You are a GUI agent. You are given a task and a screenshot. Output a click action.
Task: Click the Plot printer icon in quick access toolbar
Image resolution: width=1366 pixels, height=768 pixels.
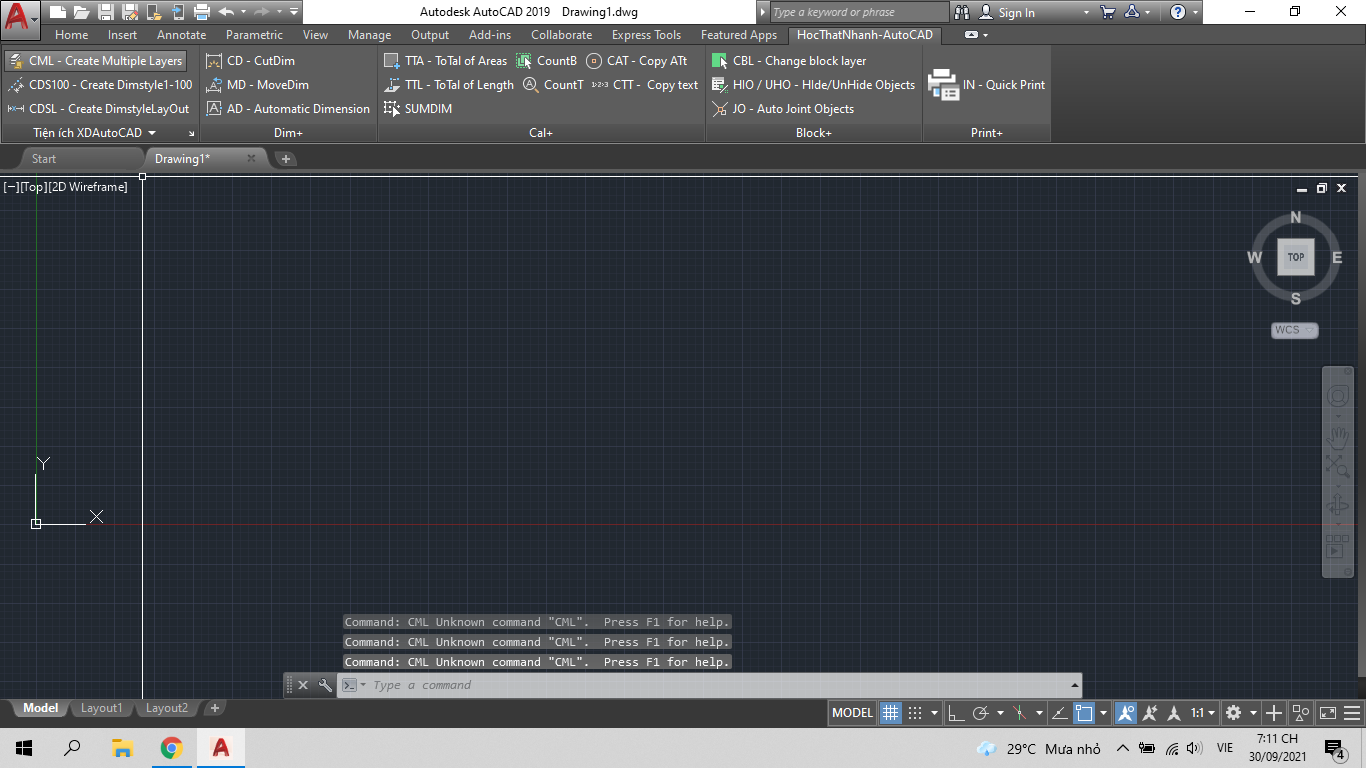(x=201, y=12)
